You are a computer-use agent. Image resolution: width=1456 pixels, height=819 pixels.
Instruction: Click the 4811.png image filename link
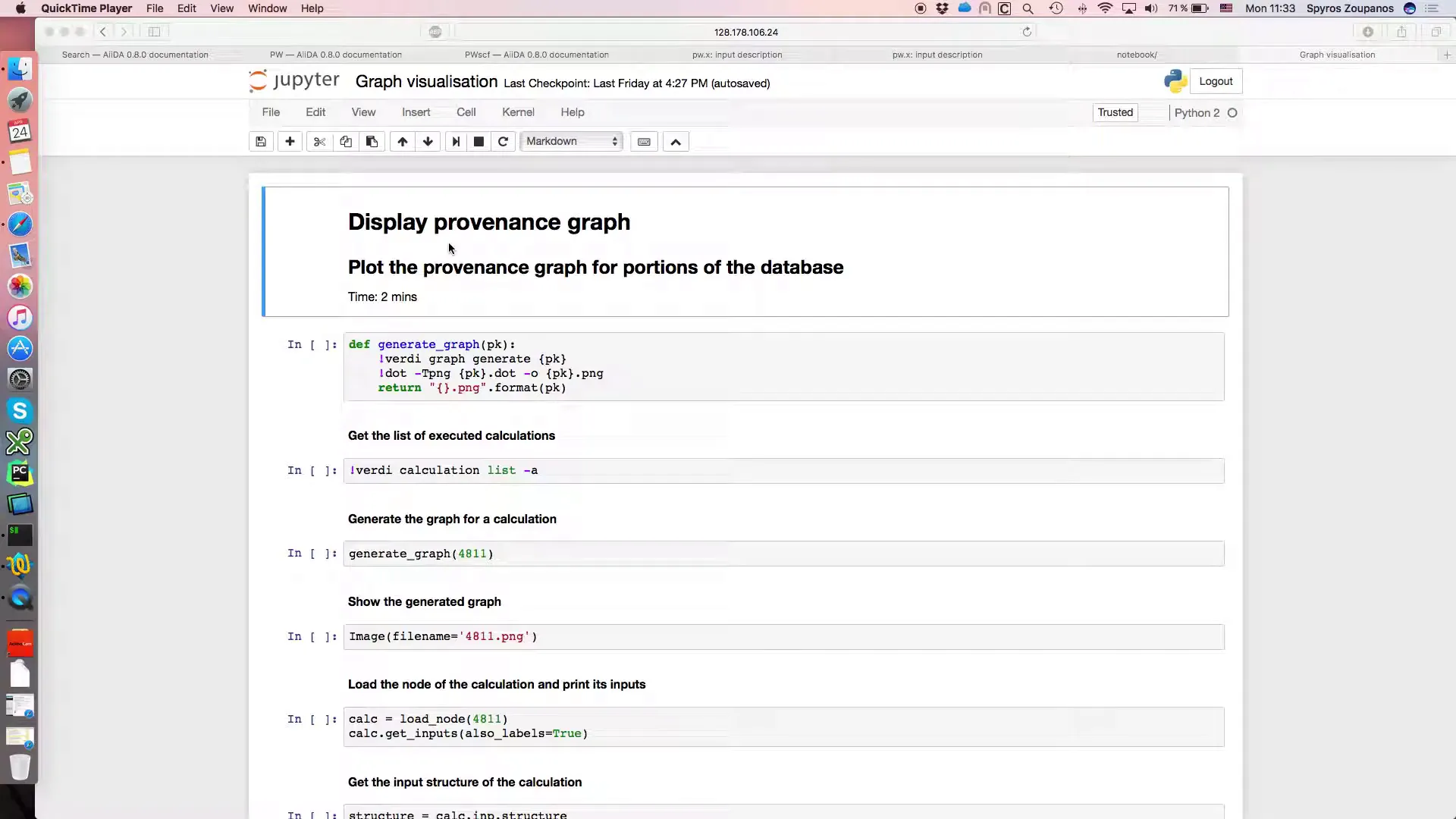495,636
